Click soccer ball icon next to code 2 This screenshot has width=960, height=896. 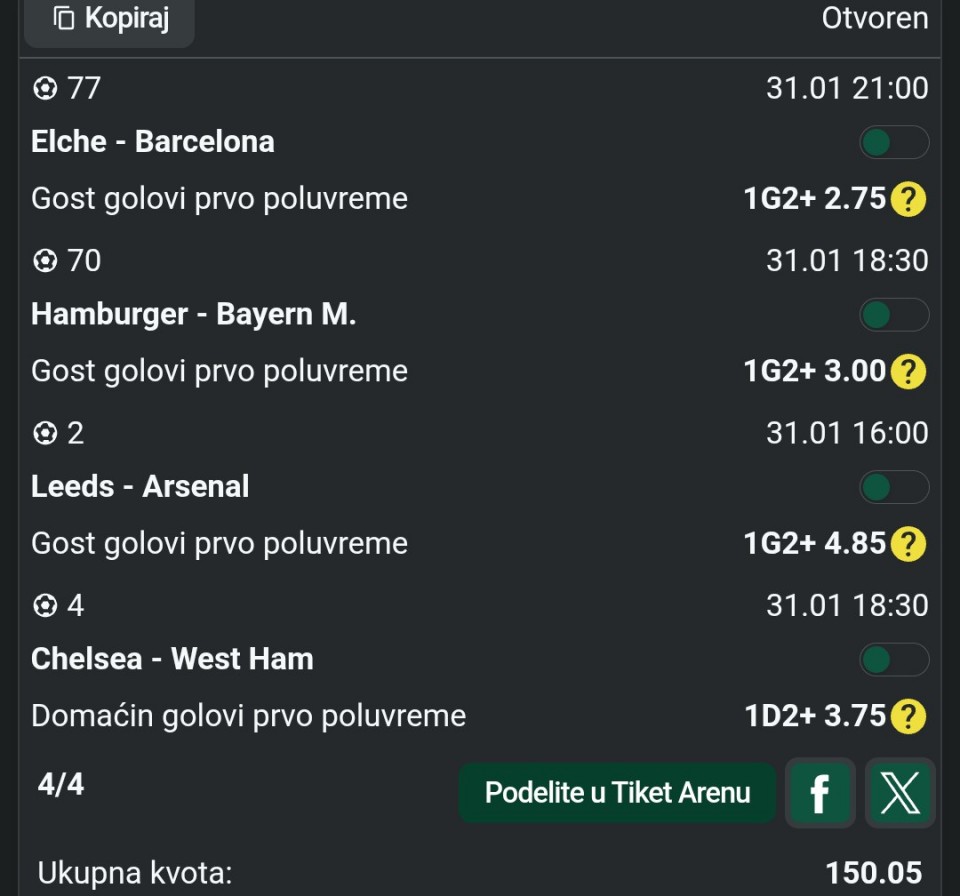click(45, 434)
